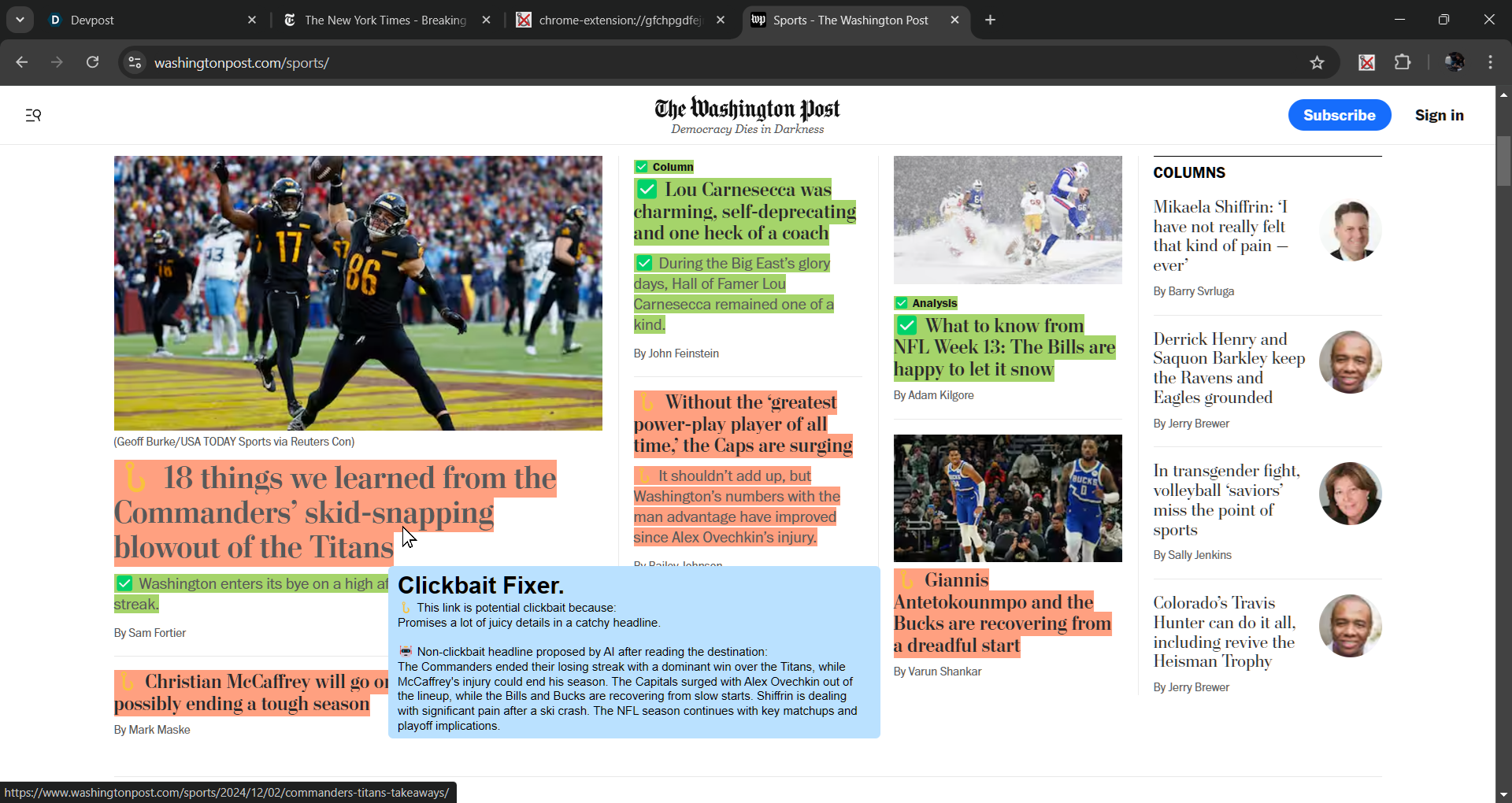Screen dimensions: 1512x803
Task: Click the clickbait hook icon on Commanders headline
Action: (x=135, y=477)
